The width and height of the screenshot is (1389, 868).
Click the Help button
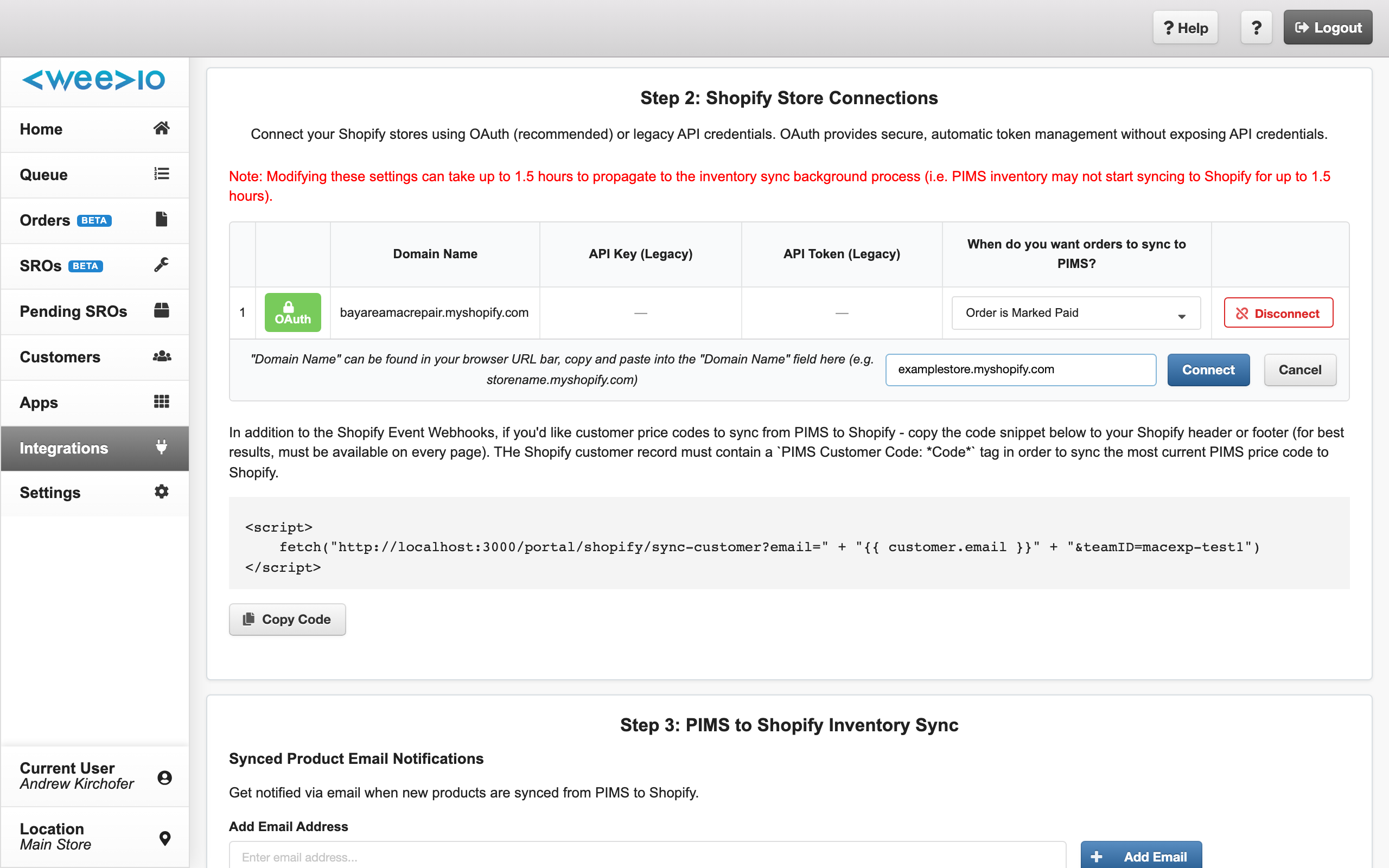pos(1185,28)
